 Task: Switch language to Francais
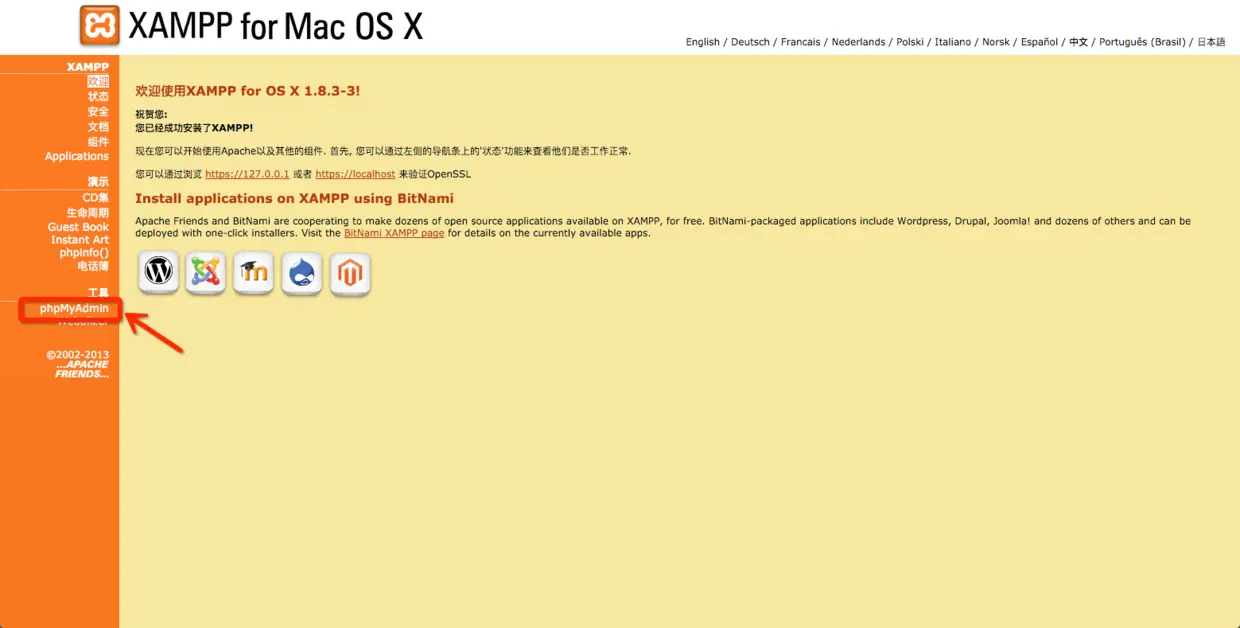point(800,42)
